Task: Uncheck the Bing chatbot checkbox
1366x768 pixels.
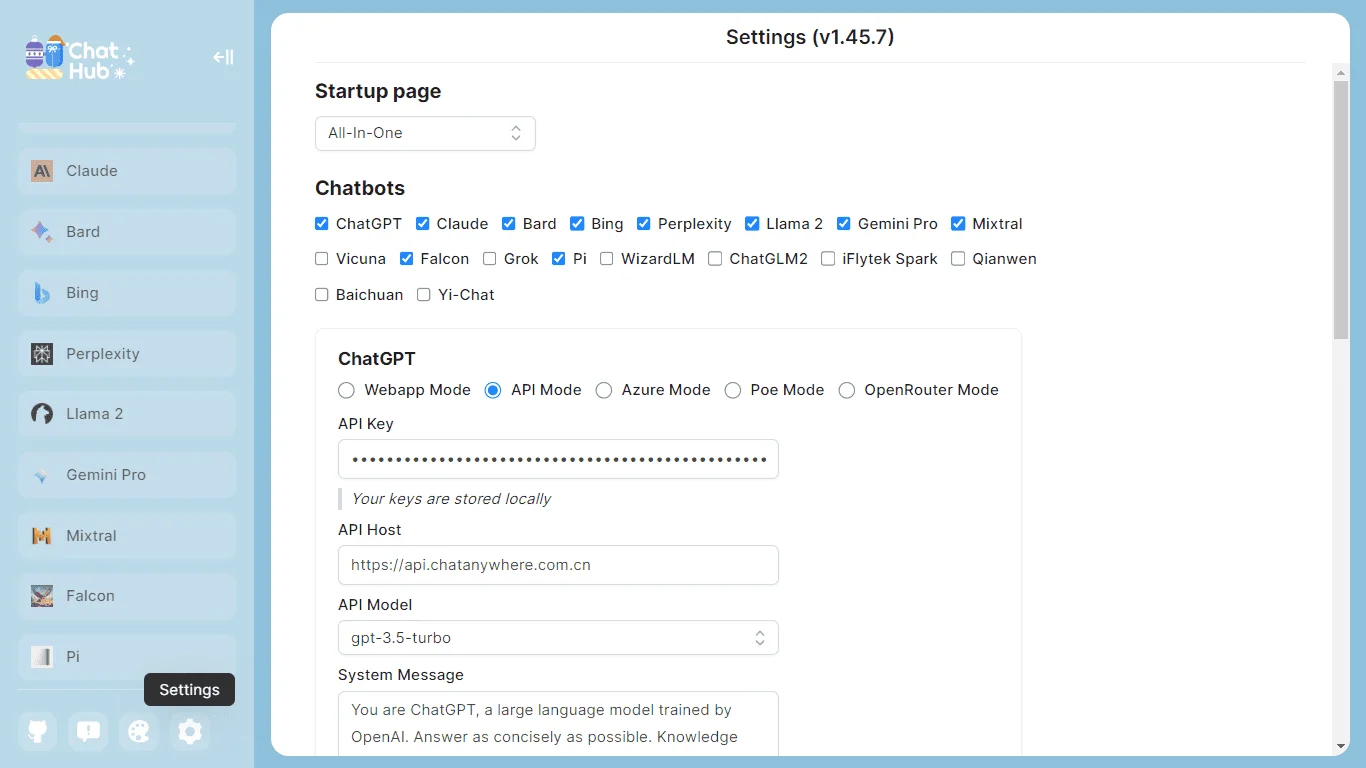Action: click(x=577, y=224)
